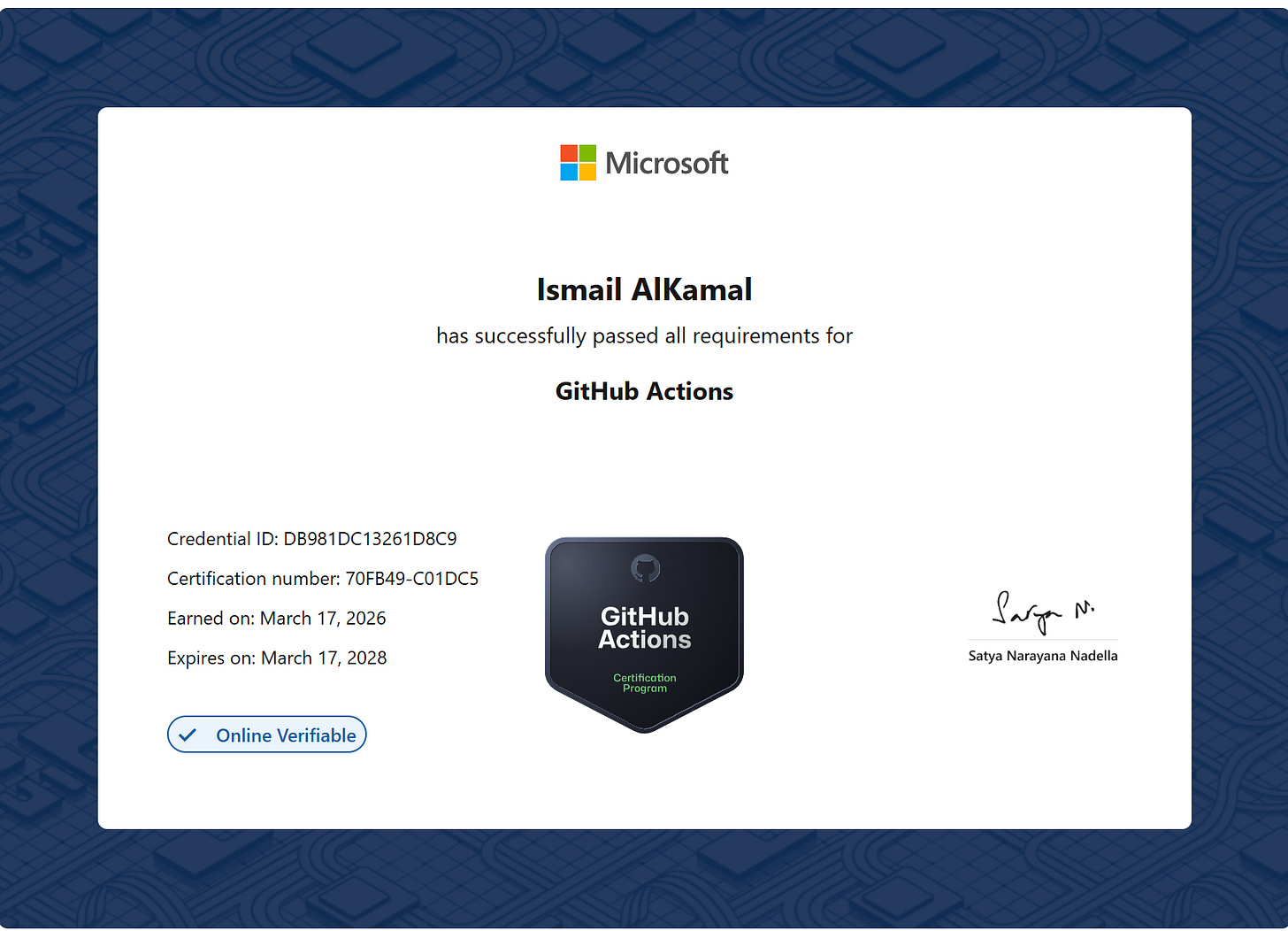The height and width of the screenshot is (931, 1288).
Task: Click the Satya Narayana Nadella name
Action: click(1043, 656)
